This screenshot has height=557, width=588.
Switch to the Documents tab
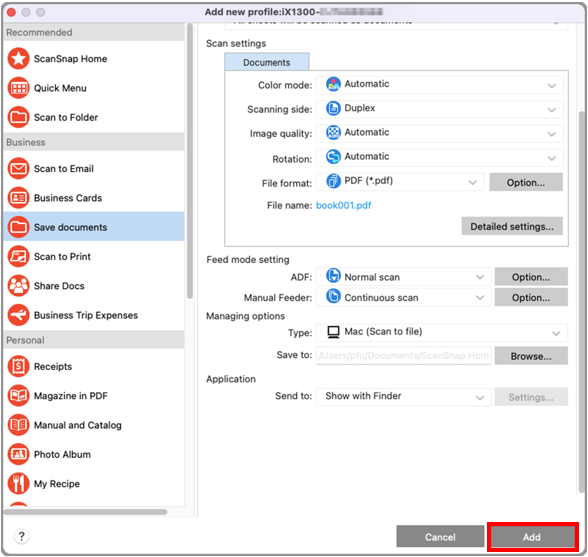pyautogui.click(x=267, y=62)
